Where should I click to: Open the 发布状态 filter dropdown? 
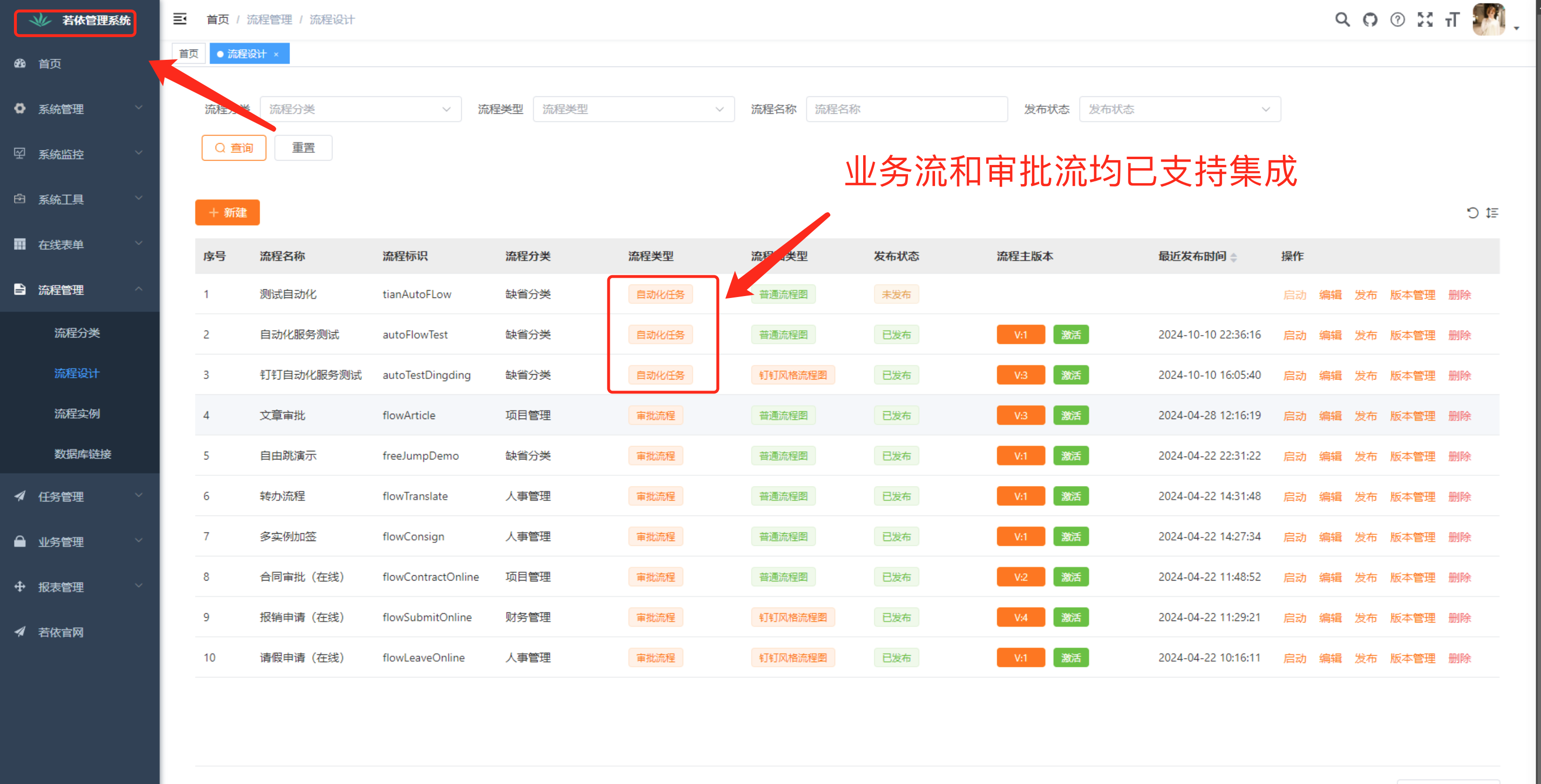pos(1179,109)
